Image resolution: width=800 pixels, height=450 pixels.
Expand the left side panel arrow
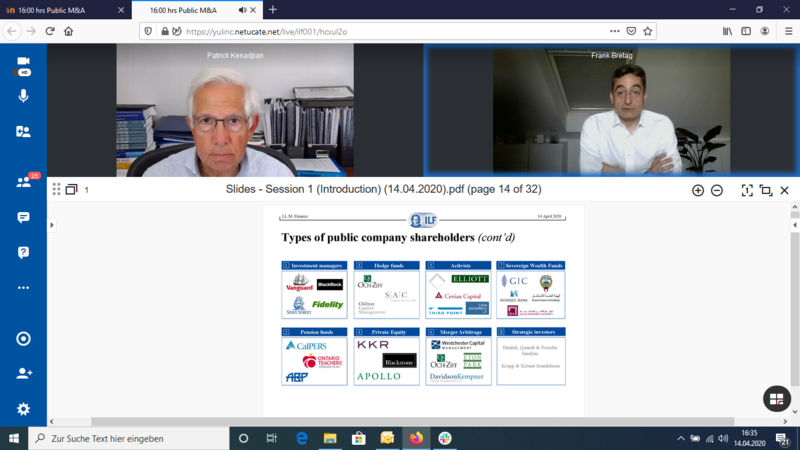[52, 225]
